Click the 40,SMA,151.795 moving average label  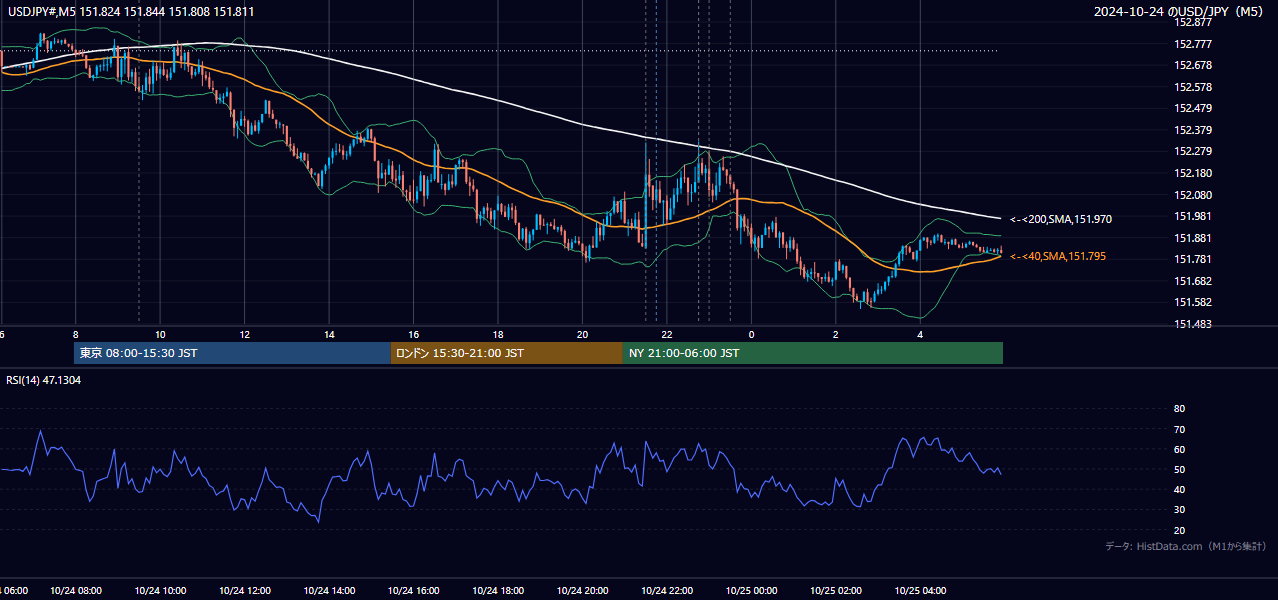[1058, 257]
